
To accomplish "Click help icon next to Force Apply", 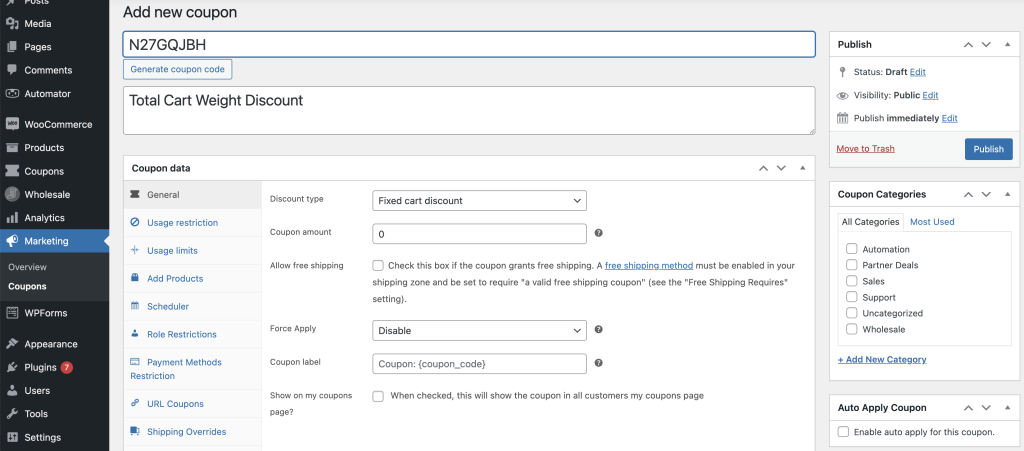I will pos(598,330).
